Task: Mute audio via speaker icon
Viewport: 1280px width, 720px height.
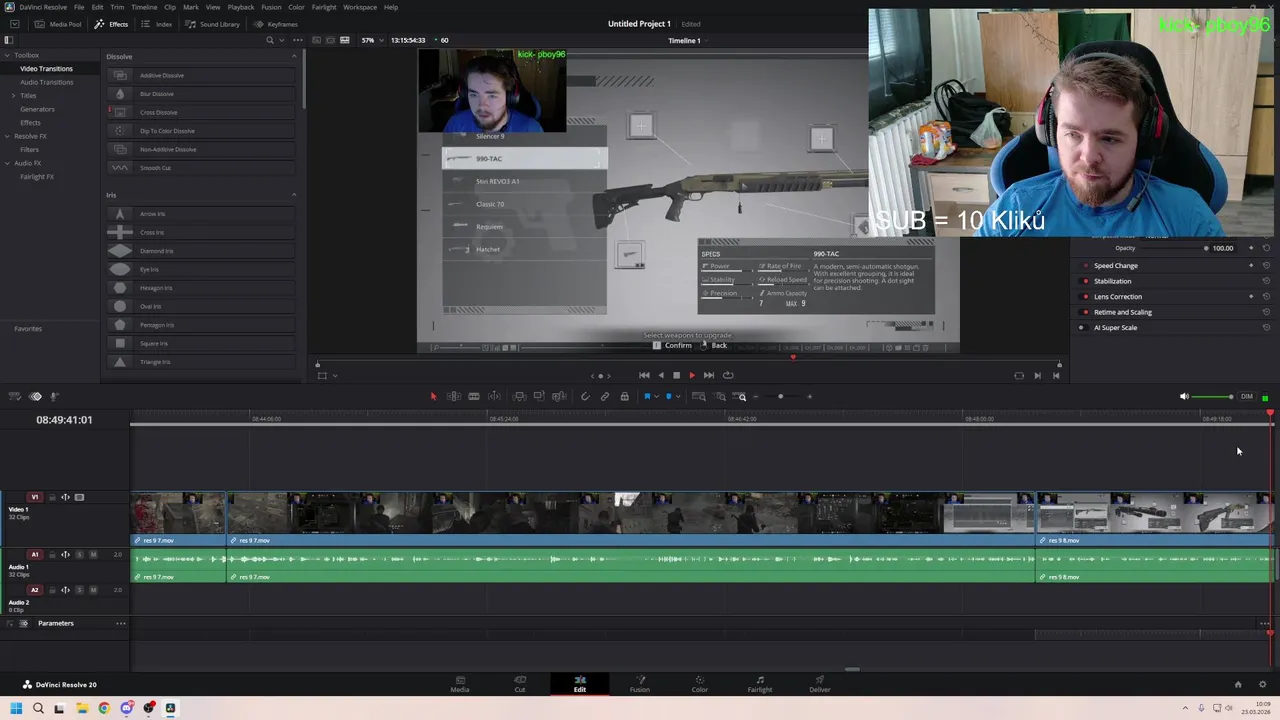Action: (x=1184, y=397)
